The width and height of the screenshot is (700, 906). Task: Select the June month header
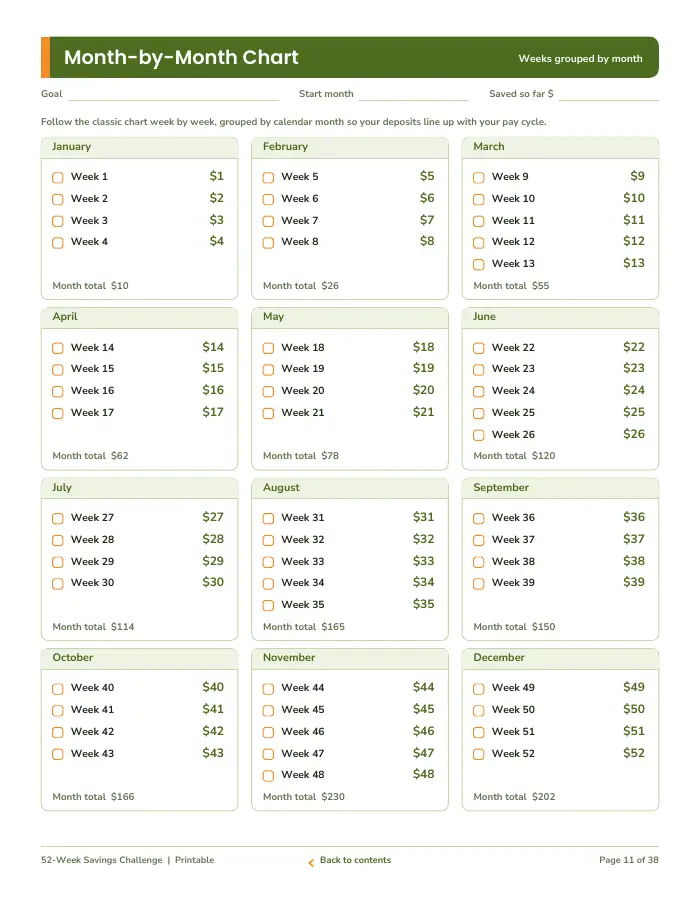(560, 317)
